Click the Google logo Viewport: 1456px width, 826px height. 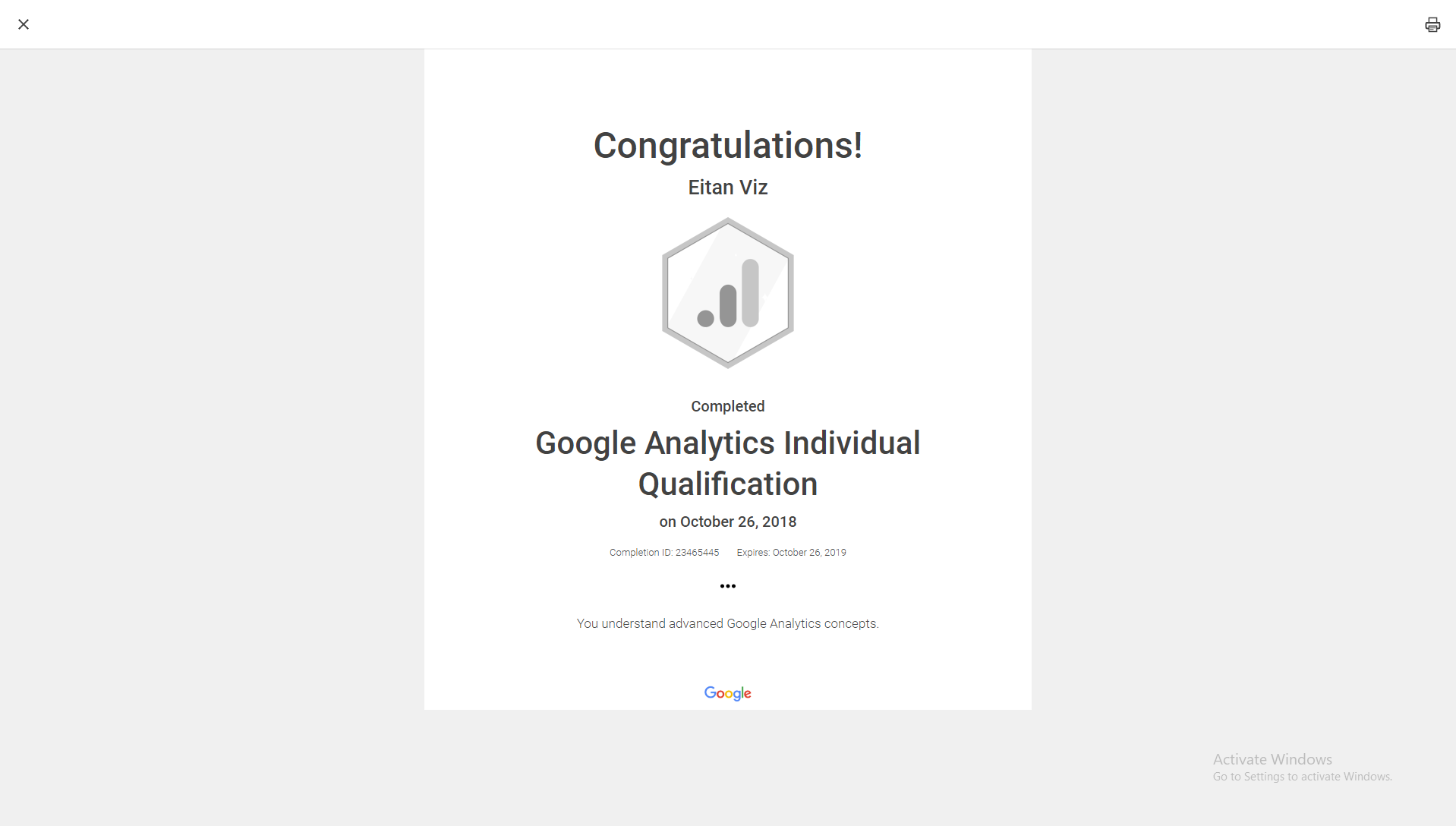pos(727,693)
